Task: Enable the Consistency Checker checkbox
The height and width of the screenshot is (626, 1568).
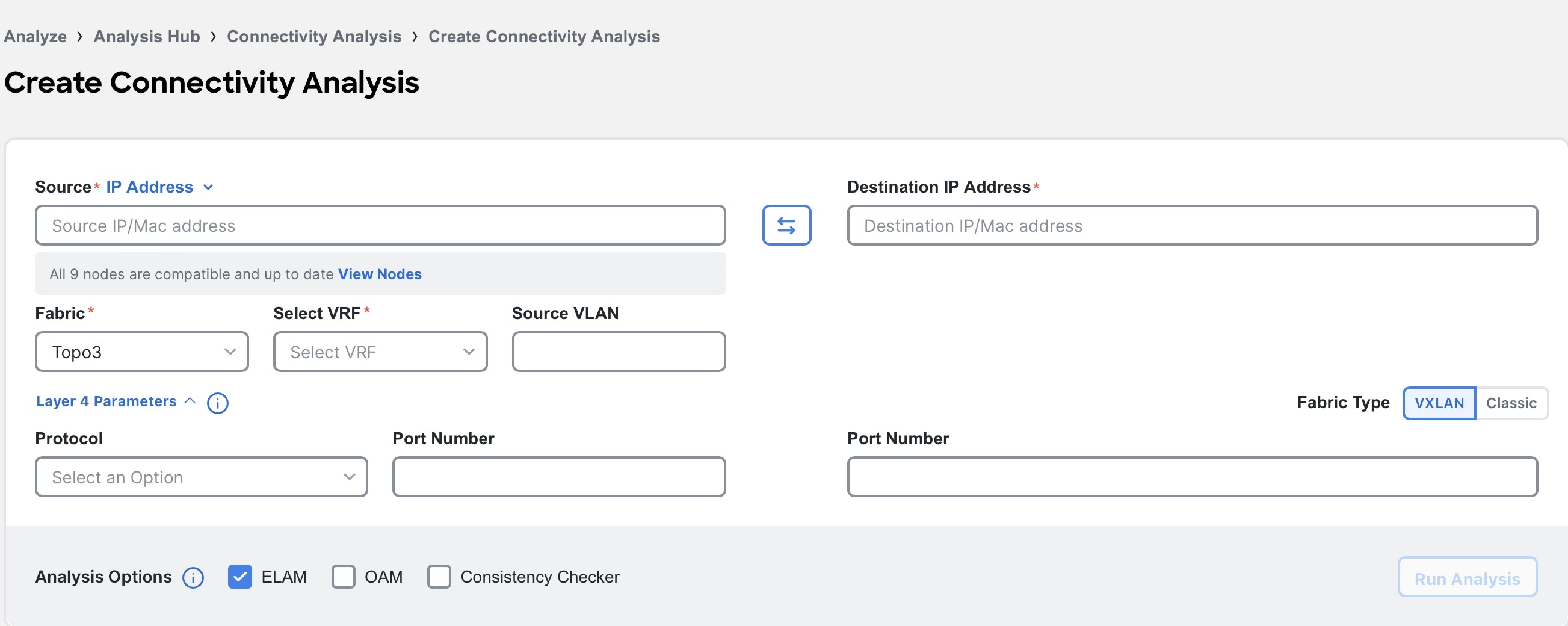Action: click(439, 577)
